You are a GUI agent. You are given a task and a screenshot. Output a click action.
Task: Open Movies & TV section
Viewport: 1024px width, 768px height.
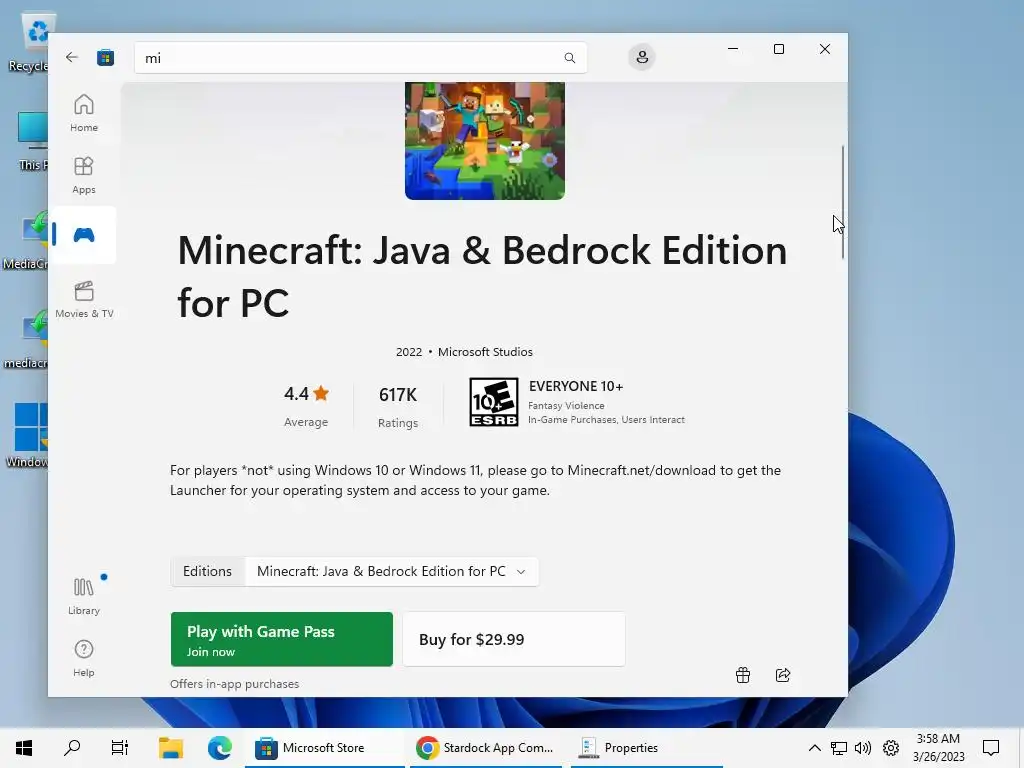84,299
